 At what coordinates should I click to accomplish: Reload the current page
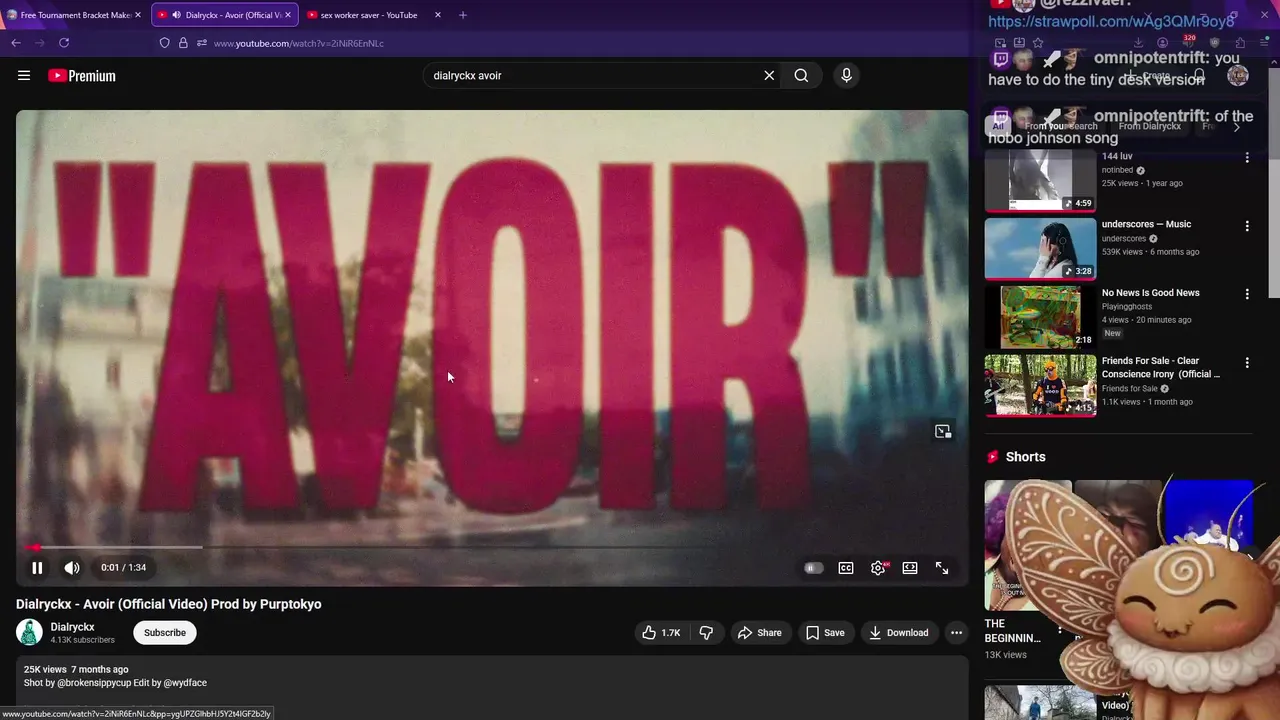point(64,43)
